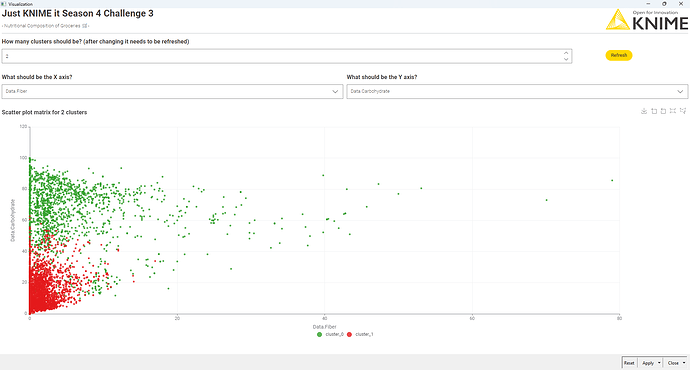Click the green outlier point near Fiber 70
Viewport: 690px width, 370px height.
(547, 200)
